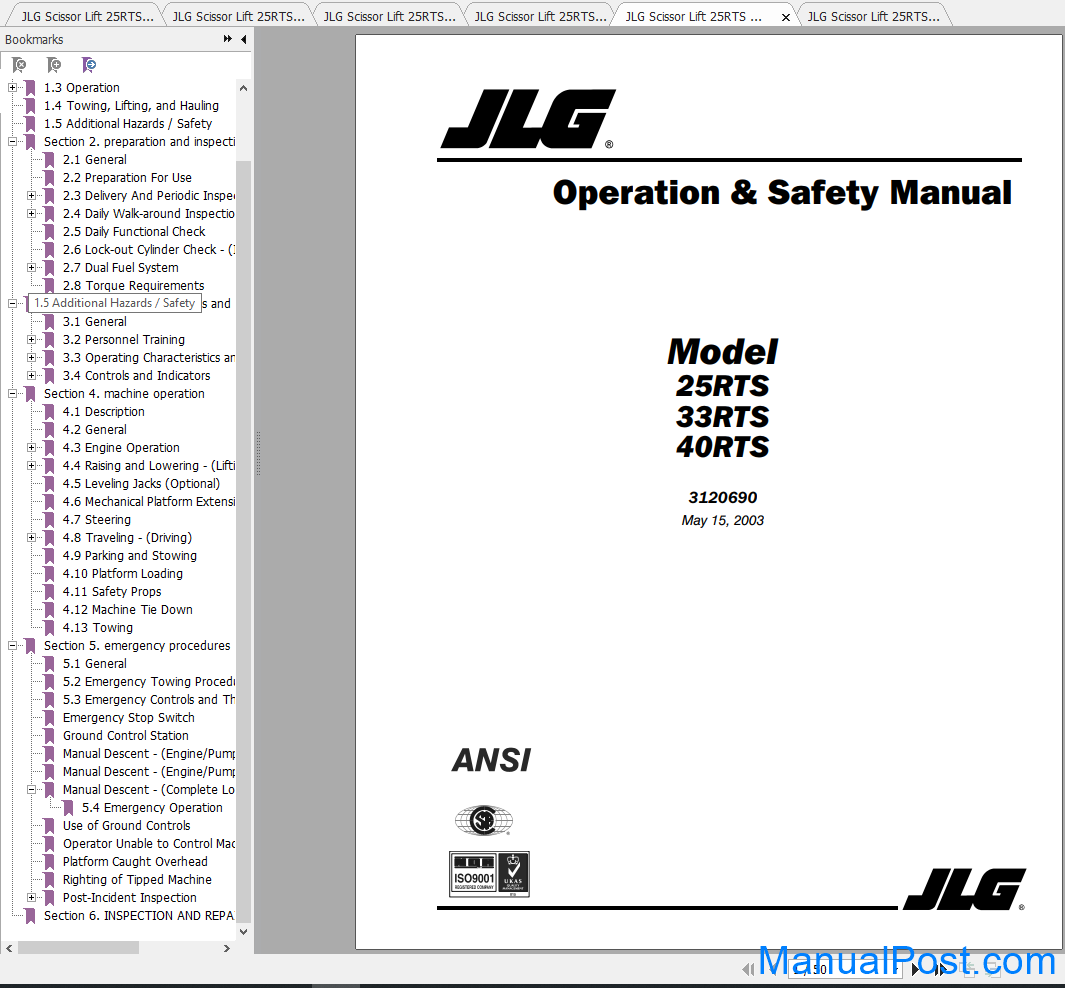This screenshot has width=1065, height=988.
Task: Click the bookmark icon next to 4.5 Leveling Jacks
Action: (49, 483)
